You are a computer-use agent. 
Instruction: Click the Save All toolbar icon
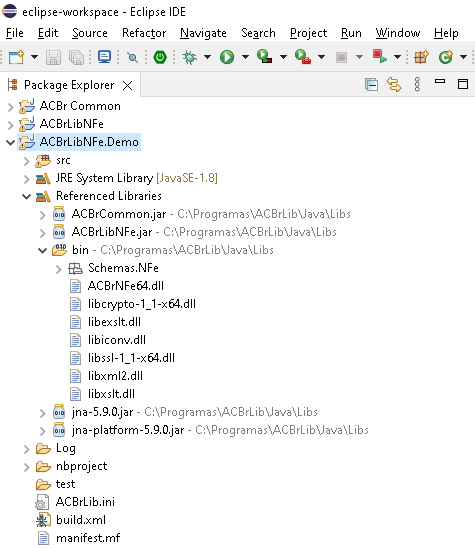click(77, 57)
